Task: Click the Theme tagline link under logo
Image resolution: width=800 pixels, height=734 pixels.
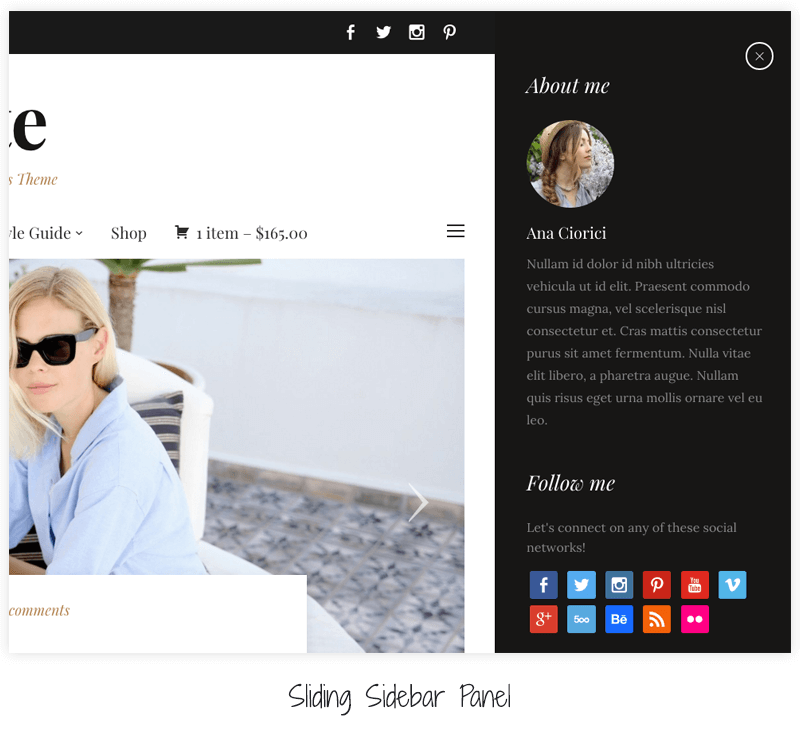Action: tap(33, 180)
